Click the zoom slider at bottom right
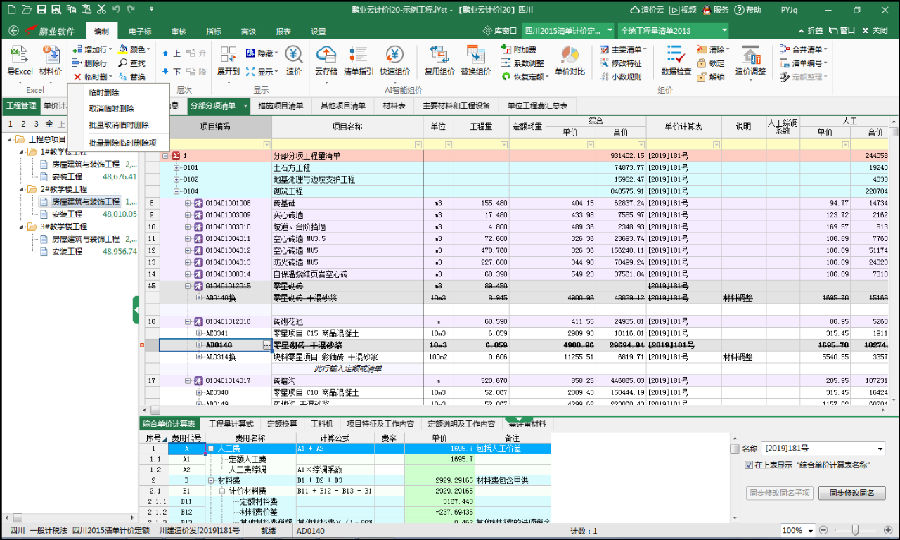 coord(855,530)
